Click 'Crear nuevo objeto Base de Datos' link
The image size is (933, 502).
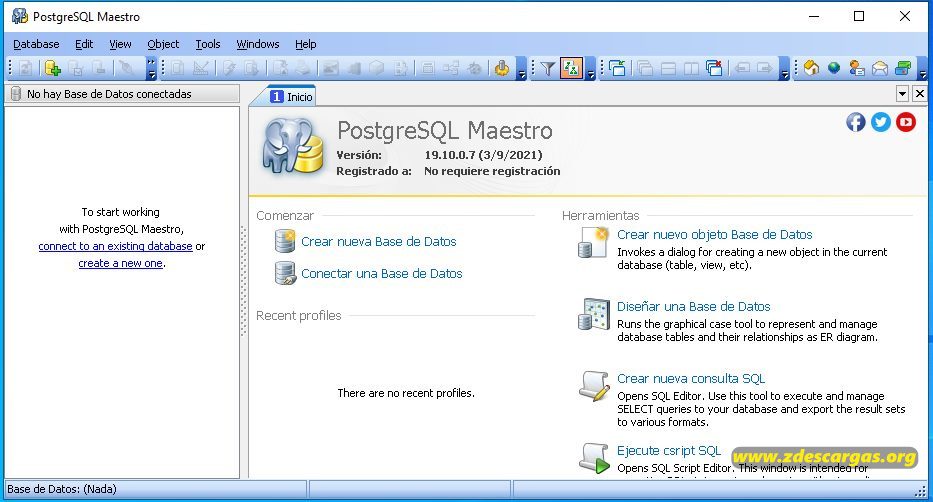[715, 234]
